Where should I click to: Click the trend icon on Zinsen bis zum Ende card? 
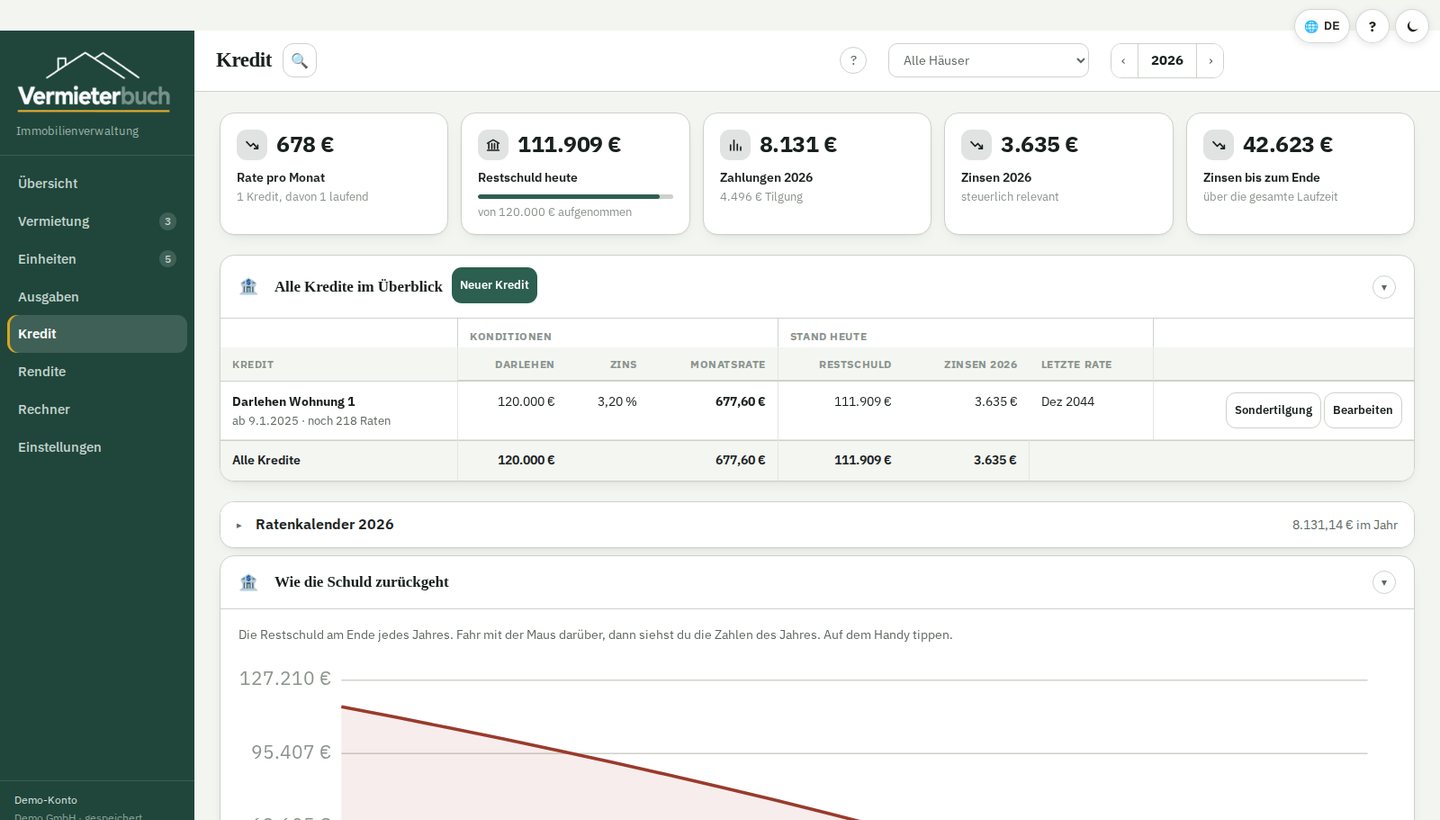[1218, 145]
